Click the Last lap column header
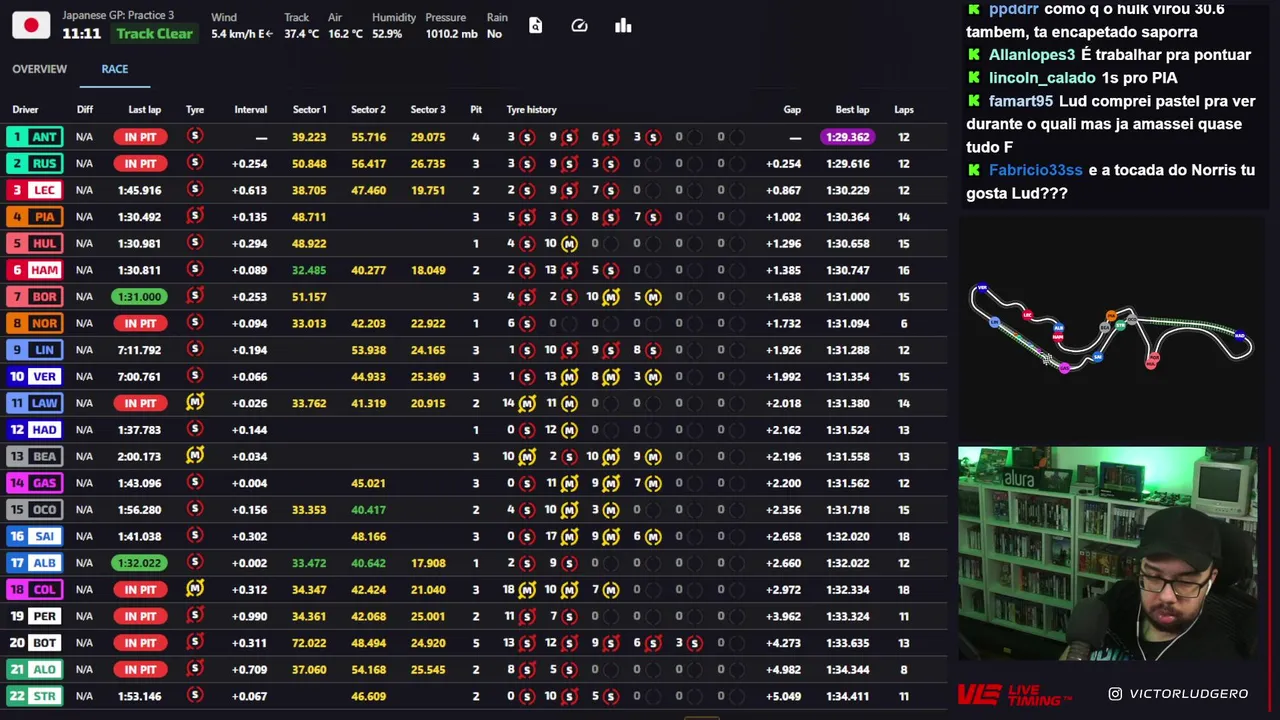1280x720 pixels. point(144,110)
